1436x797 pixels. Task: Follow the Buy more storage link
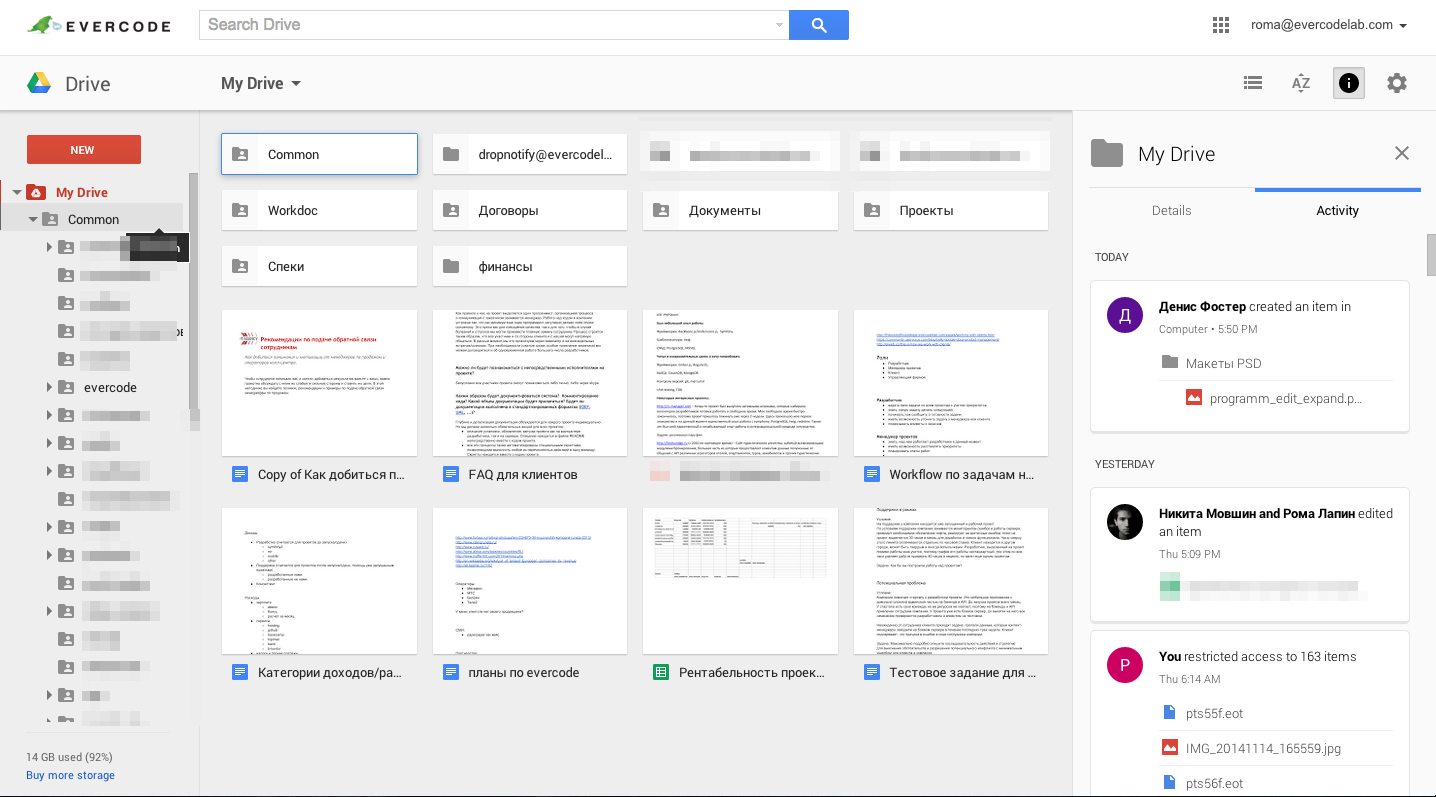click(70, 775)
